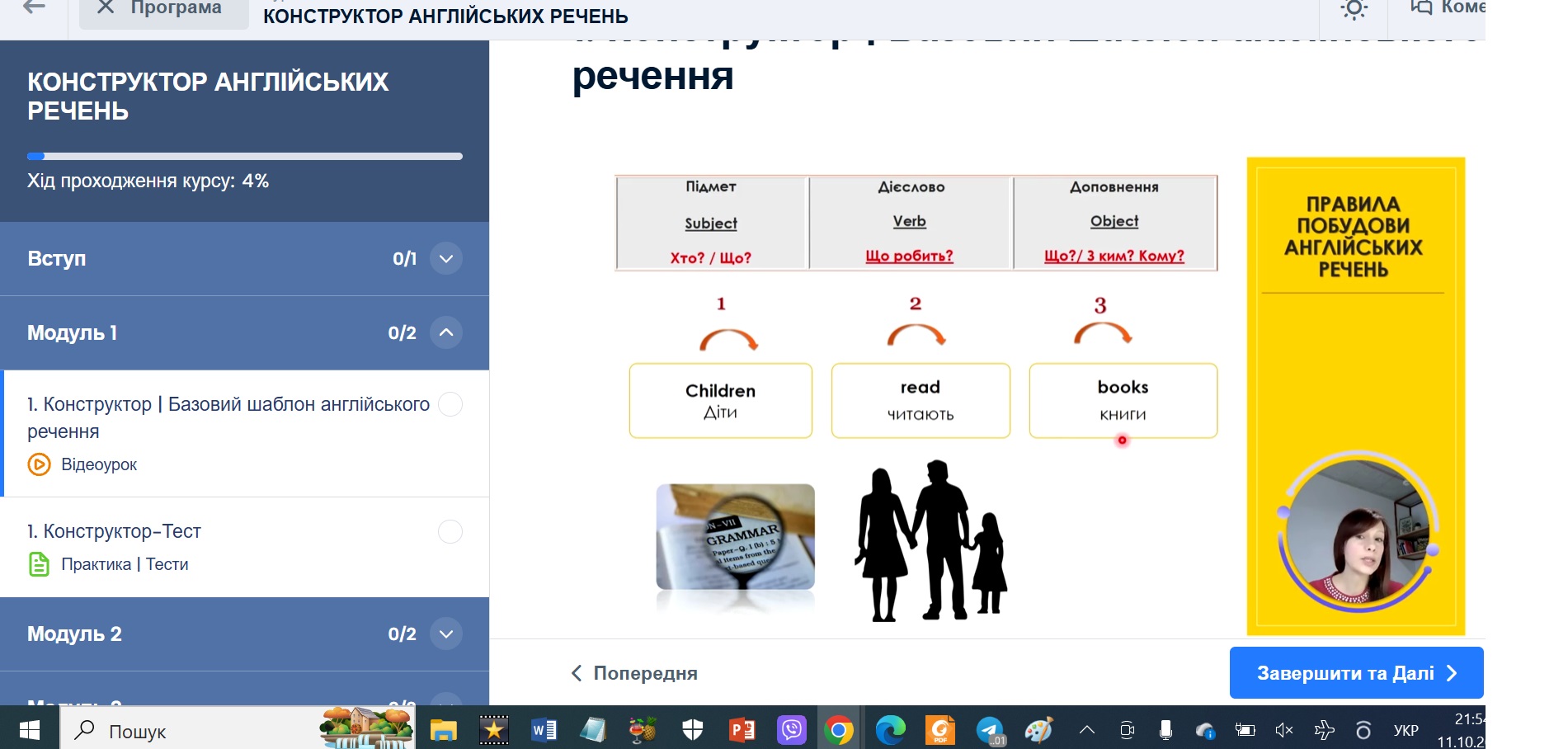Click the КОНСТРУКТОР АНГЛІЙСЬКИХ РЕЧЕНЬ sidebar title
This screenshot has width=1568, height=749.
tap(208, 96)
